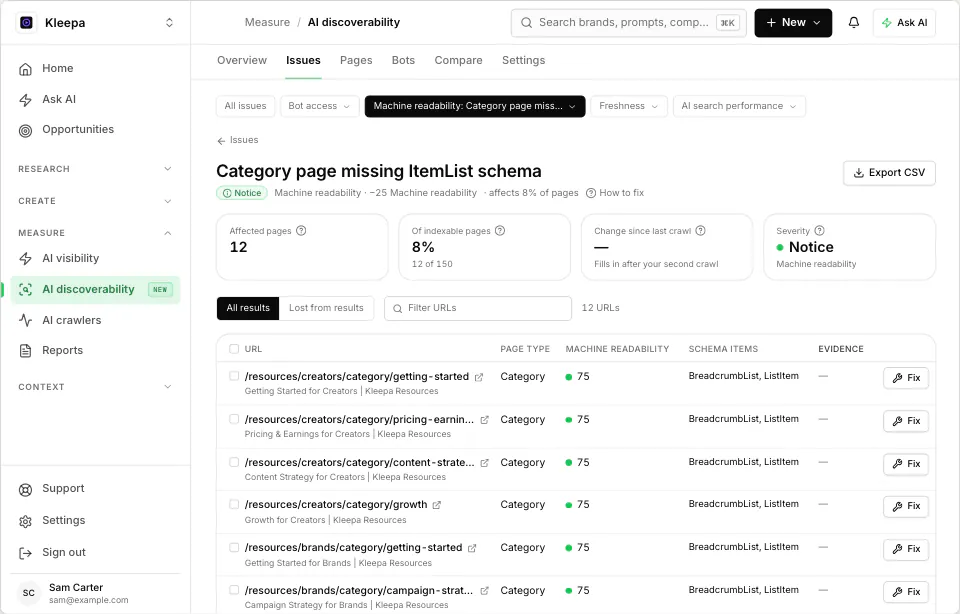
Task: Click the Ask AI button in top bar
Action: click(904, 23)
